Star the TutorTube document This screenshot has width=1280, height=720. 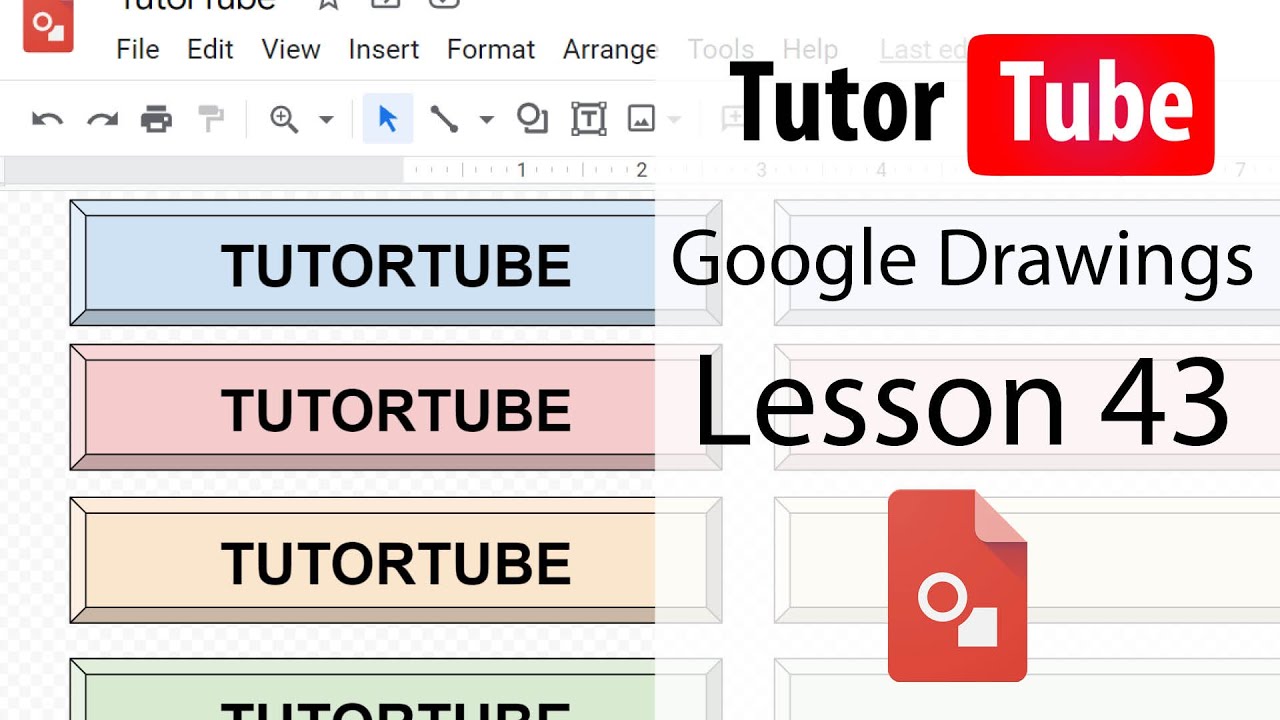click(327, 4)
